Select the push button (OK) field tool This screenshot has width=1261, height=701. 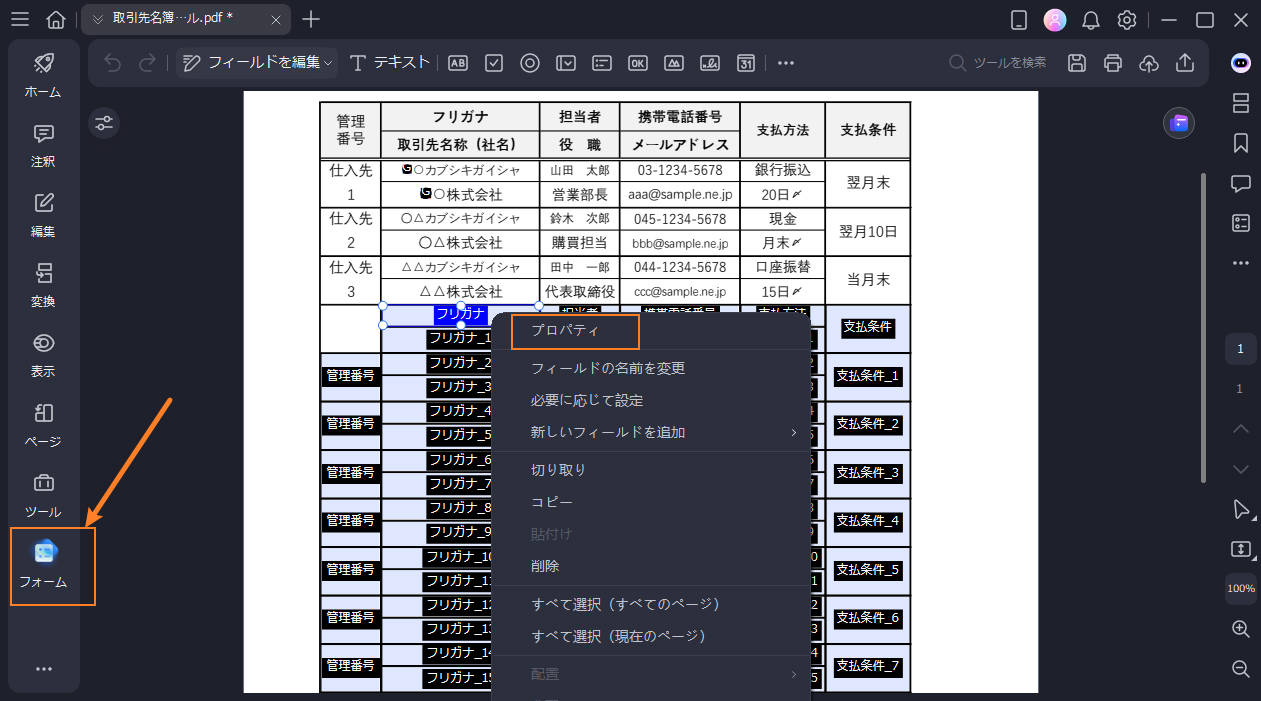637,62
